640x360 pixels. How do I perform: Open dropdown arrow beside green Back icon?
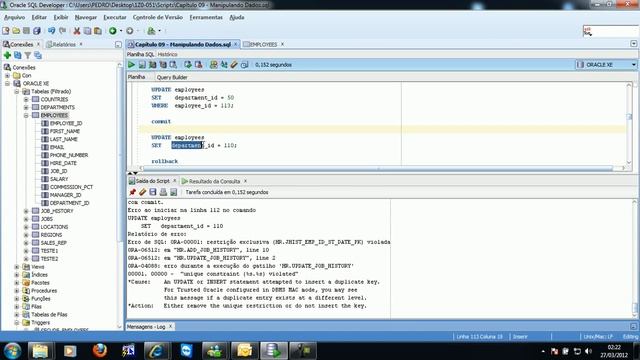click(121, 31)
